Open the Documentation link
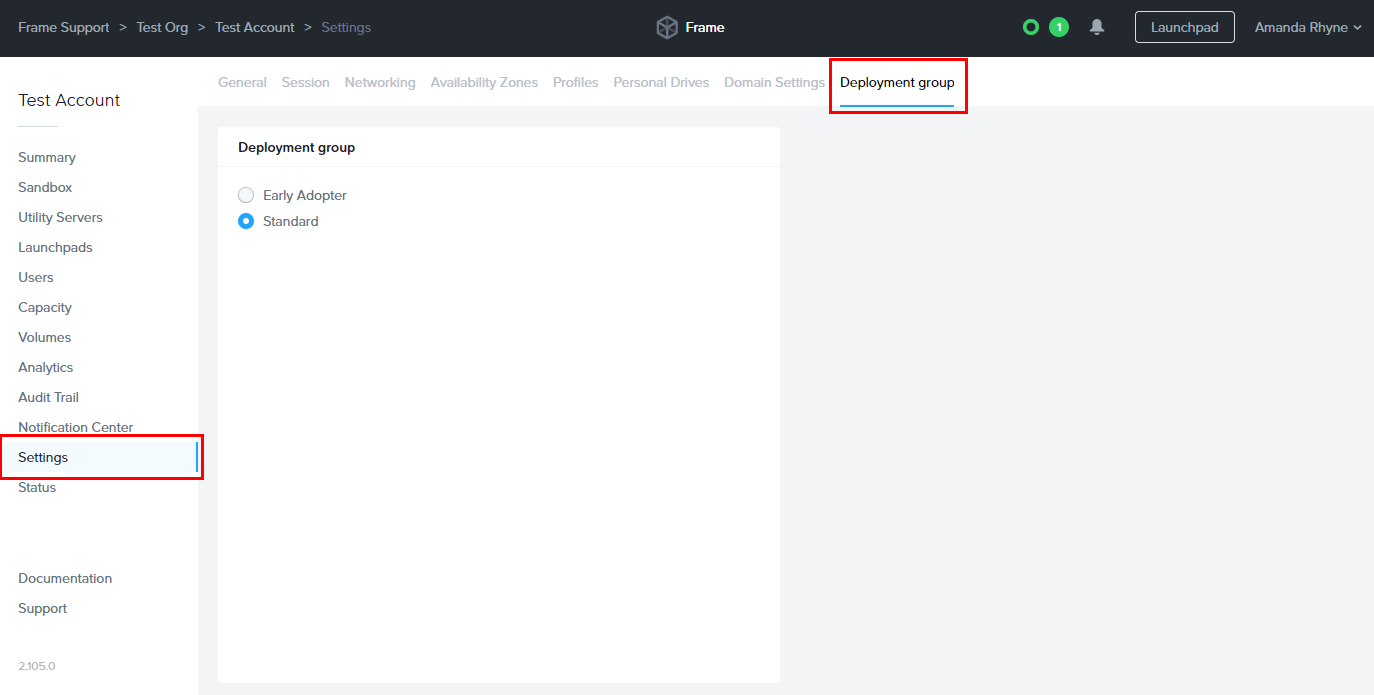The height and width of the screenshot is (695, 1374). click(64, 578)
